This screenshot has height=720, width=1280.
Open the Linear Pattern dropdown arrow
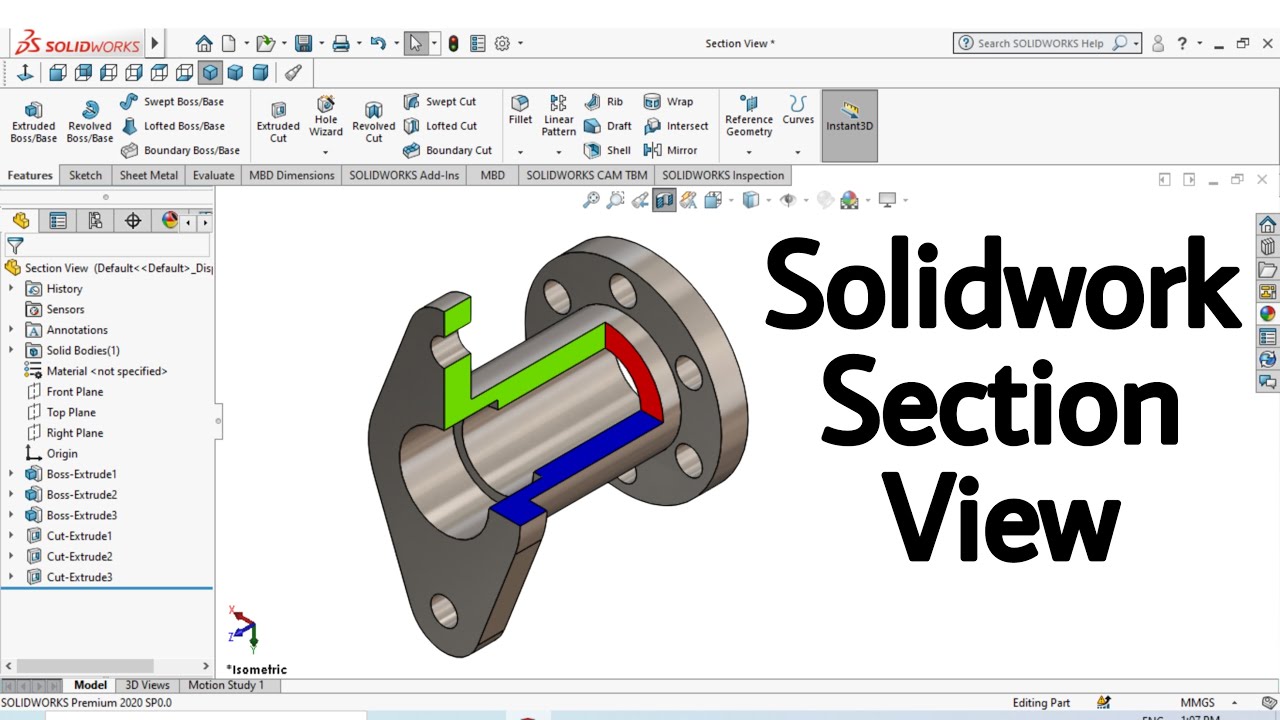[559, 152]
